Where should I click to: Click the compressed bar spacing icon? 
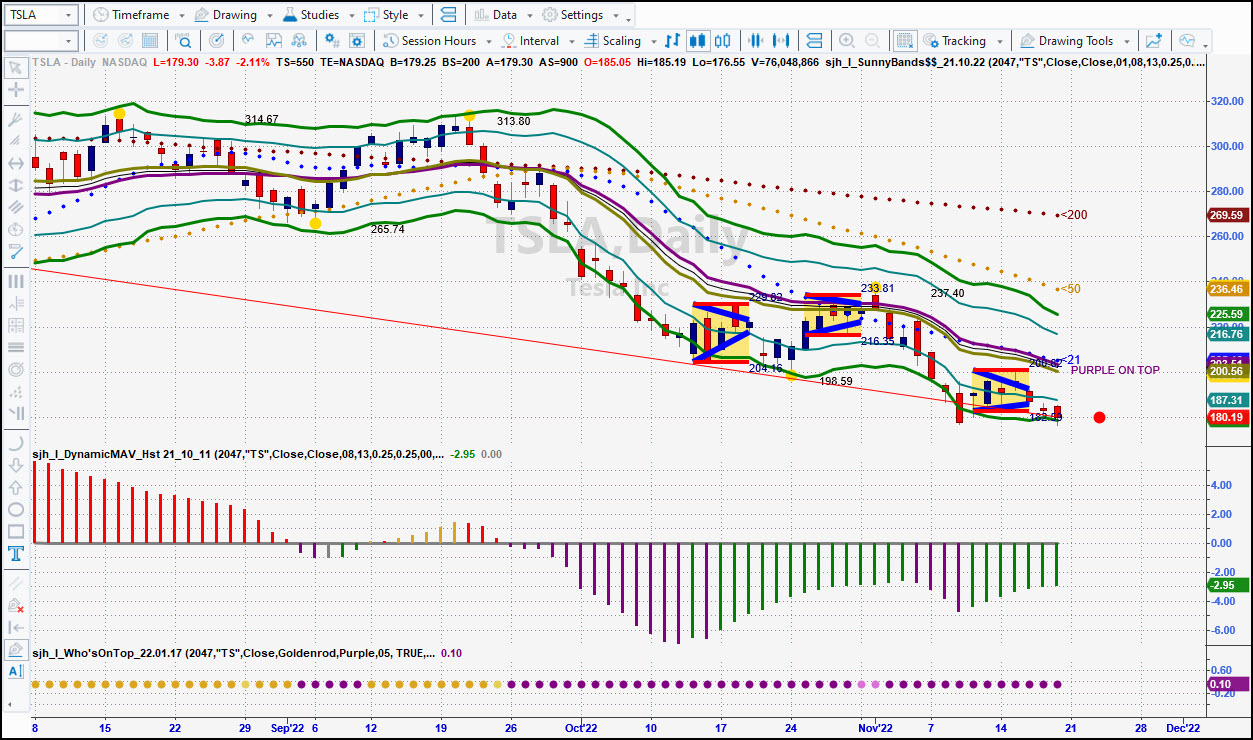756,41
